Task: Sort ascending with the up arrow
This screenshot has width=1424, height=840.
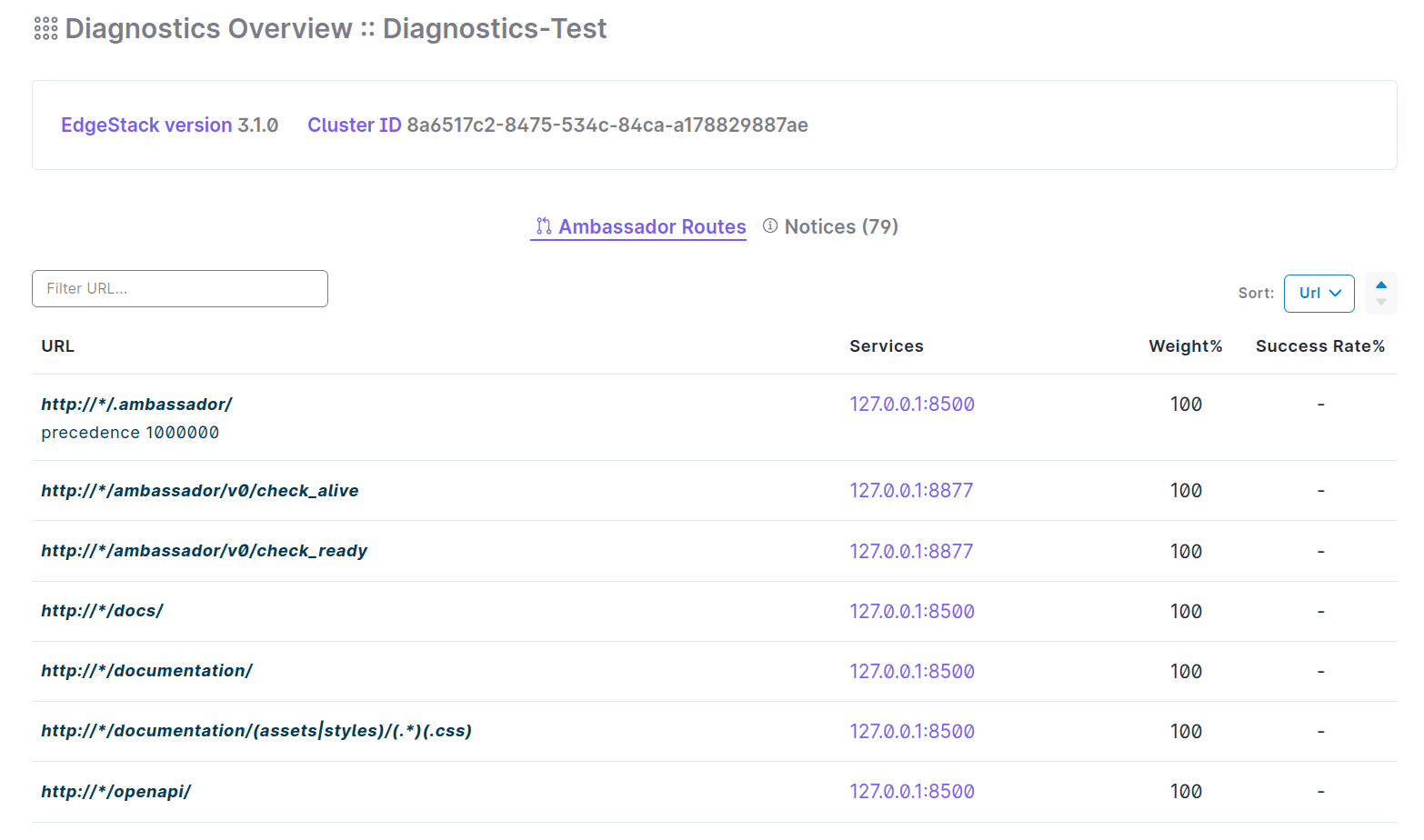Action: click(x=1381, y=285)
